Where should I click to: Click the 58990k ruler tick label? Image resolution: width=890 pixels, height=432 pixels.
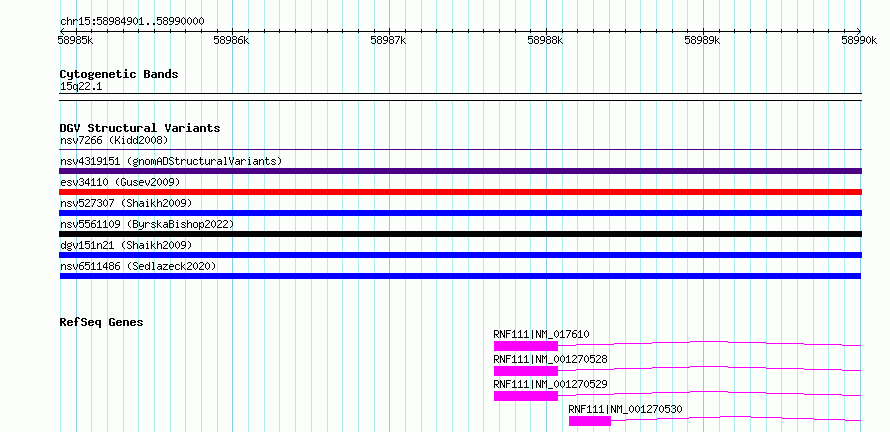(x=859, y=40)
